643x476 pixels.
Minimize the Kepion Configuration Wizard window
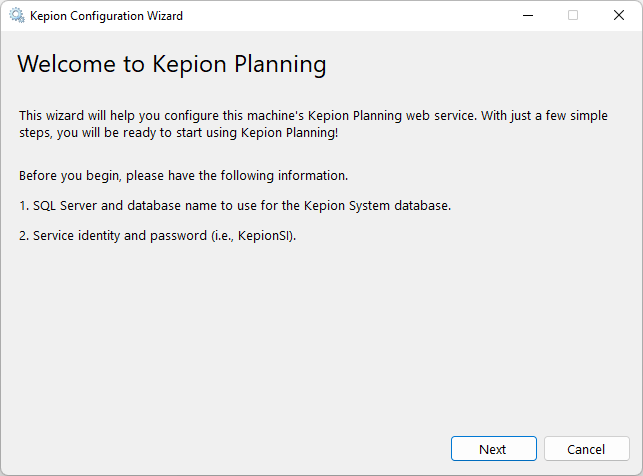(528, 16)
